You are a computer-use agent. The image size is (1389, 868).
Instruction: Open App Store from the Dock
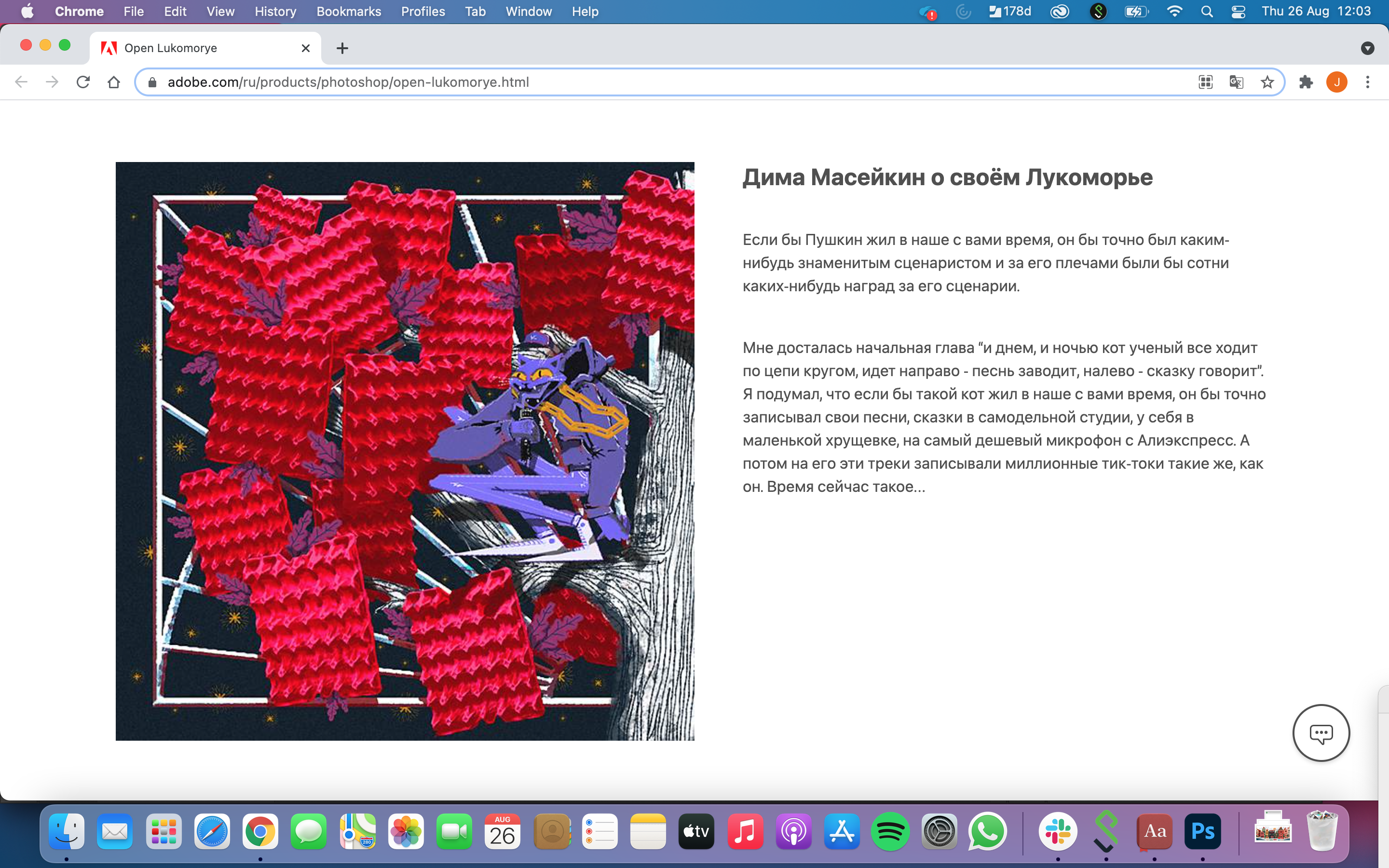[x=842, y=831]
